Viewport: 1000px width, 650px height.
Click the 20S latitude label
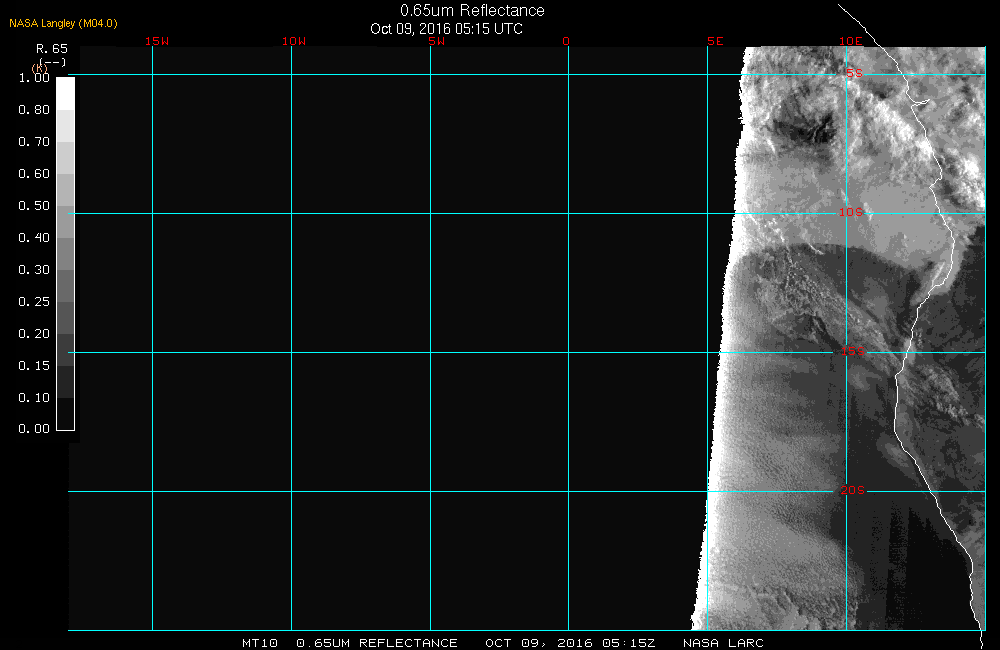[853, 490]
